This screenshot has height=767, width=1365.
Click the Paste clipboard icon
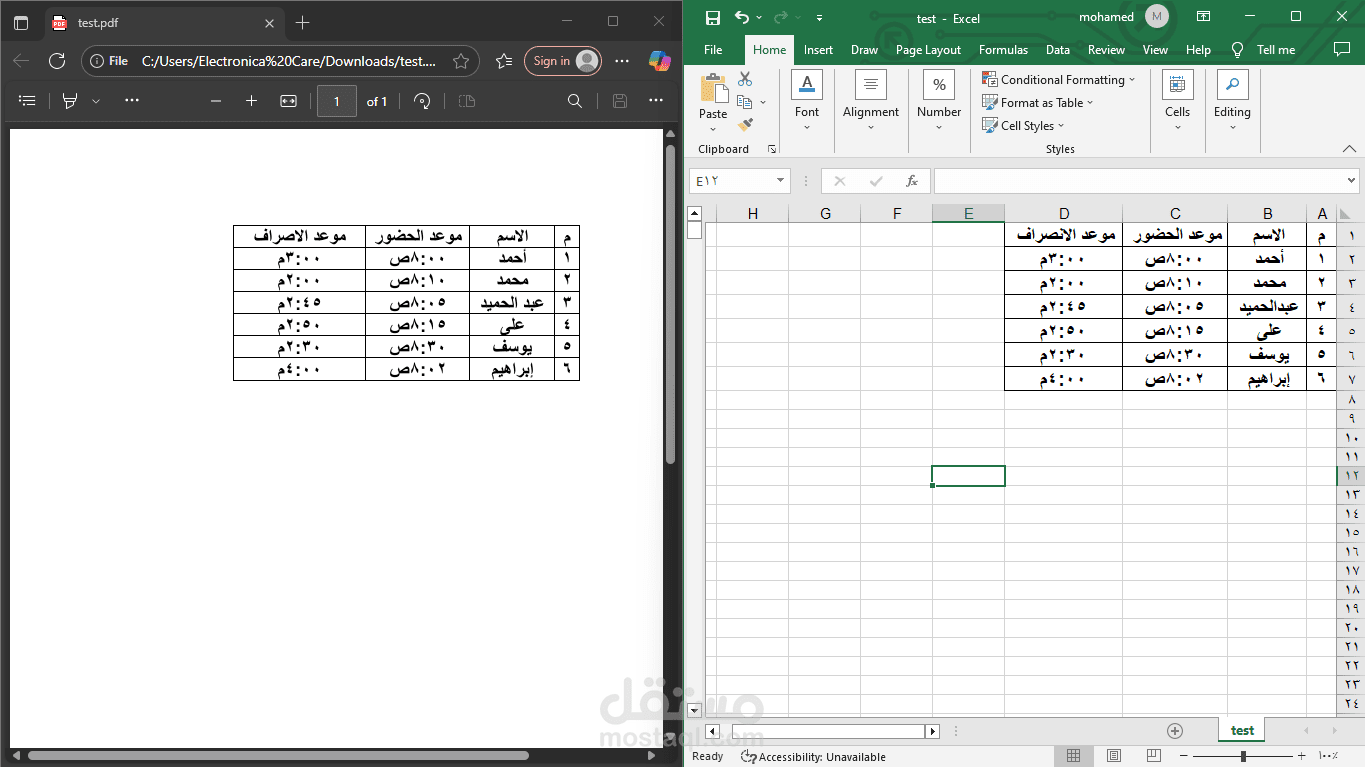(713, 89)
